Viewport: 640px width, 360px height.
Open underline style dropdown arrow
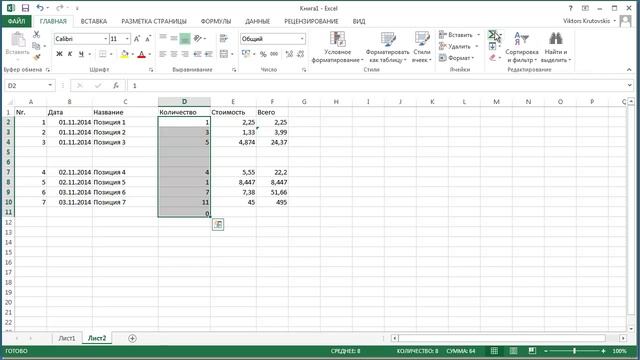(x=90, y=54)
